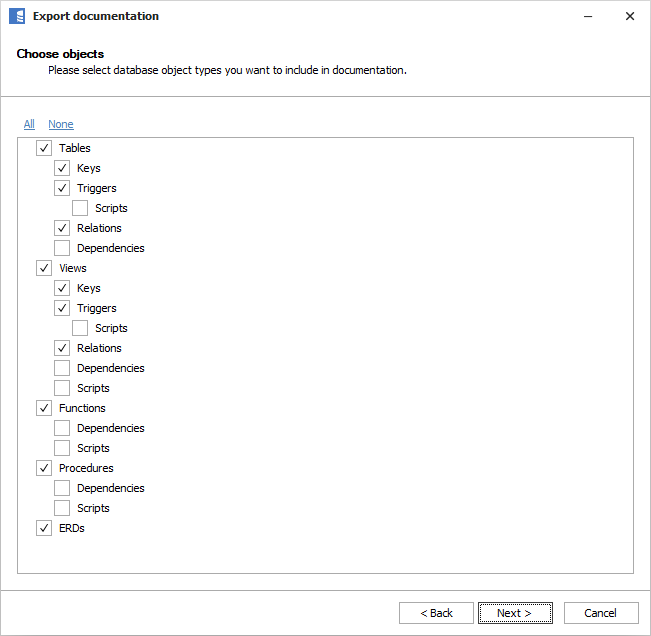Viewport: 651px width, 636px height.
Task: Enable Dependencies under Views
Action: click(62, 368)
